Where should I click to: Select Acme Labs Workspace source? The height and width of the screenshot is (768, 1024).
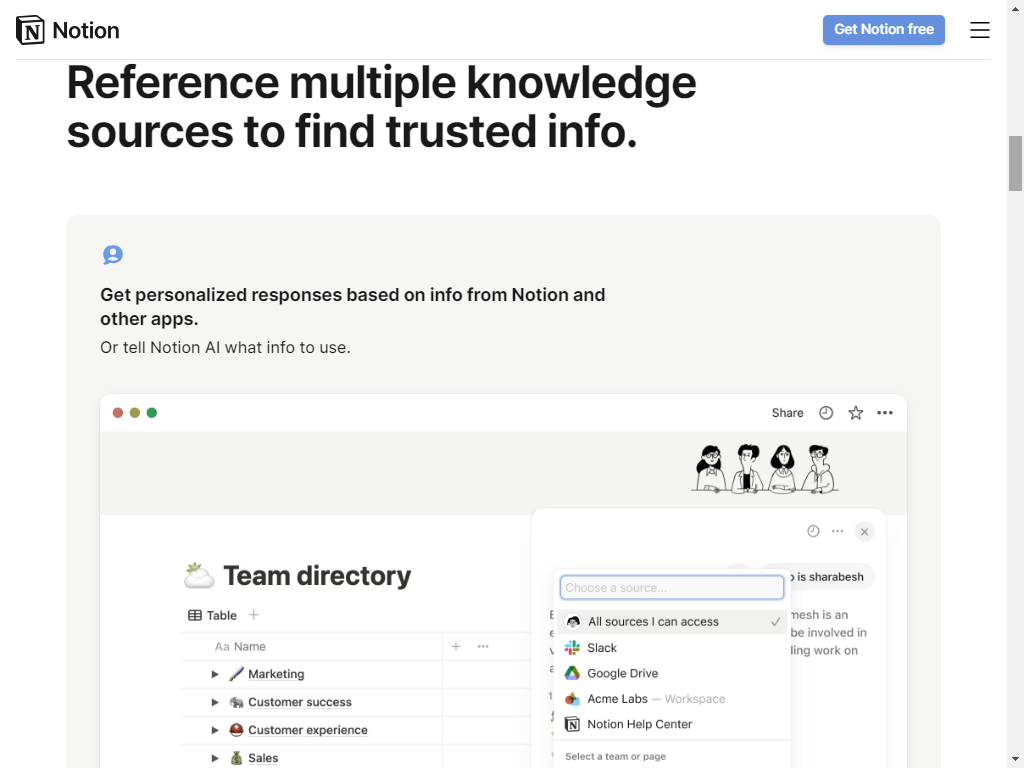[x=672, y=699]
